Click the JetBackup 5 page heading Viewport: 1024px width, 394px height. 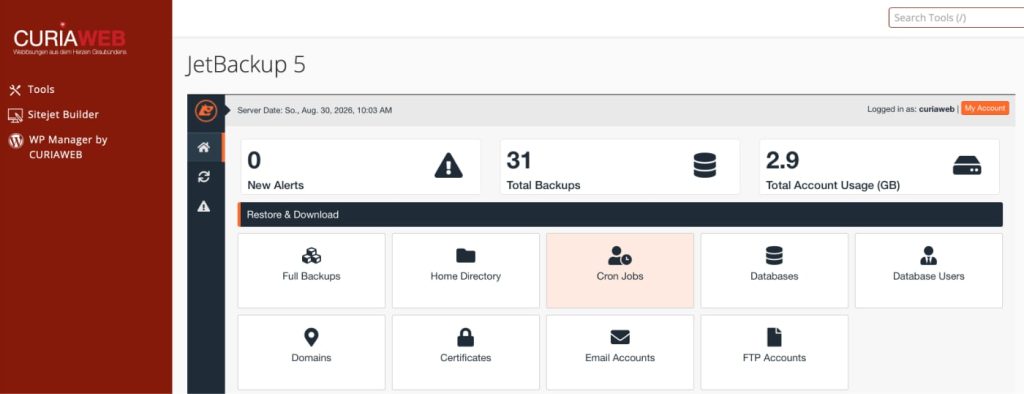pyautogui.click(x=246, y=65)
